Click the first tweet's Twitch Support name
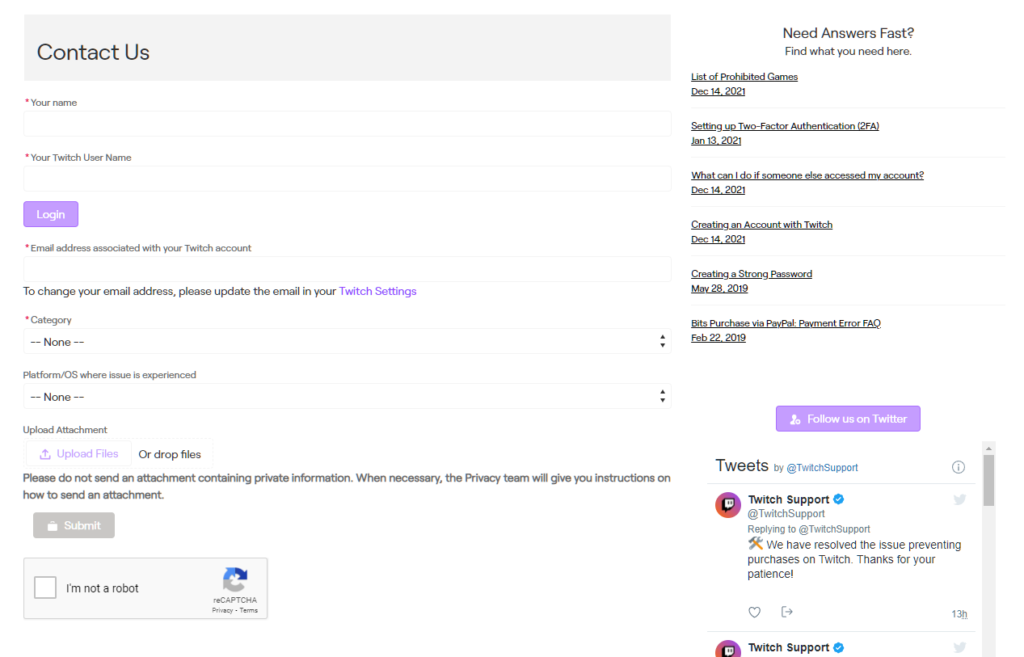Viewport: 1024px width, 657px height. click(x=788, y=500)
